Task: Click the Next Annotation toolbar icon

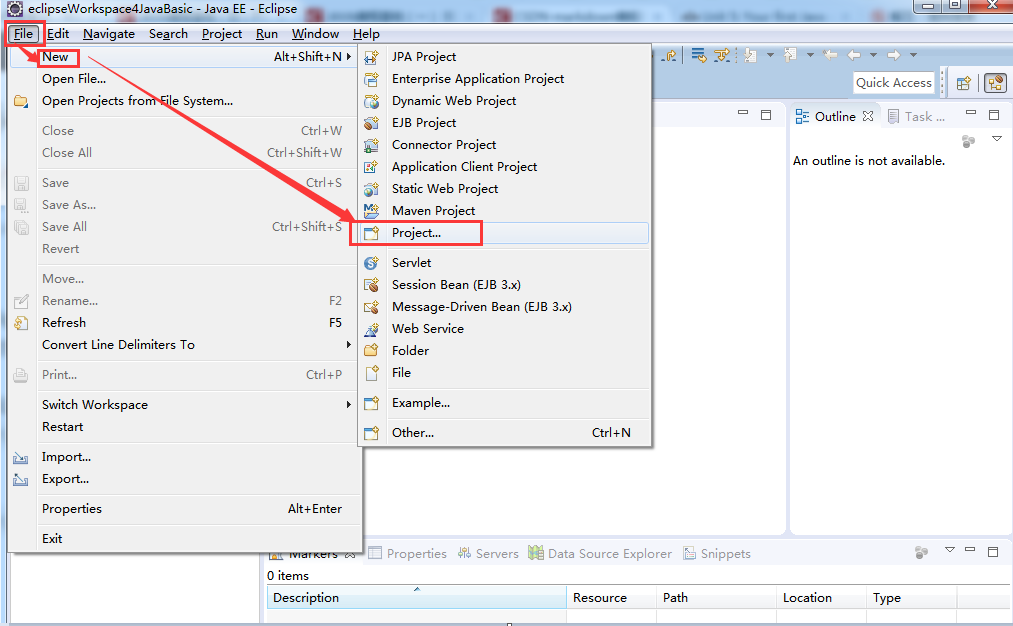Action: point(750,56)
